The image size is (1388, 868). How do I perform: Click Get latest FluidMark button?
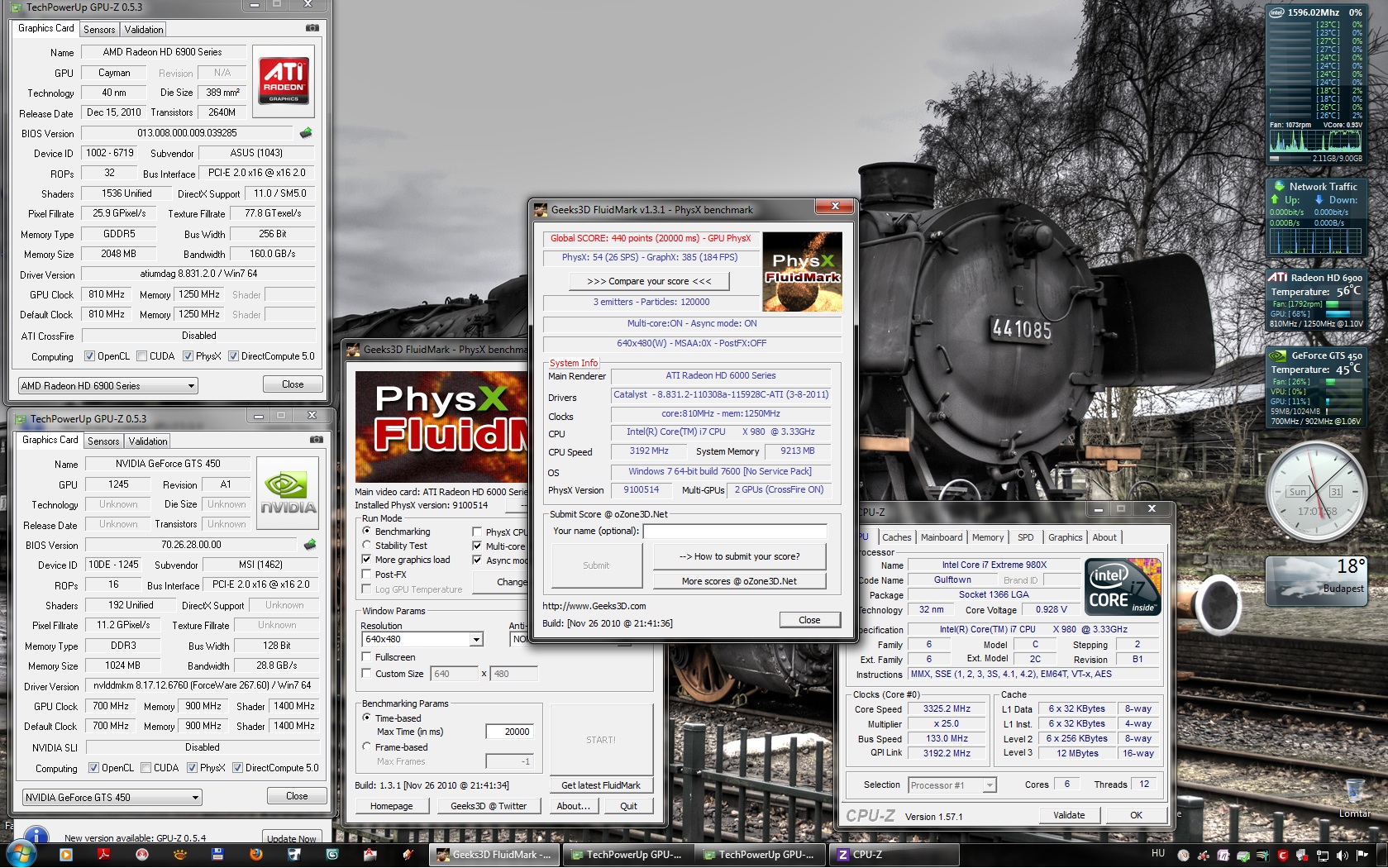pos(601,785)
